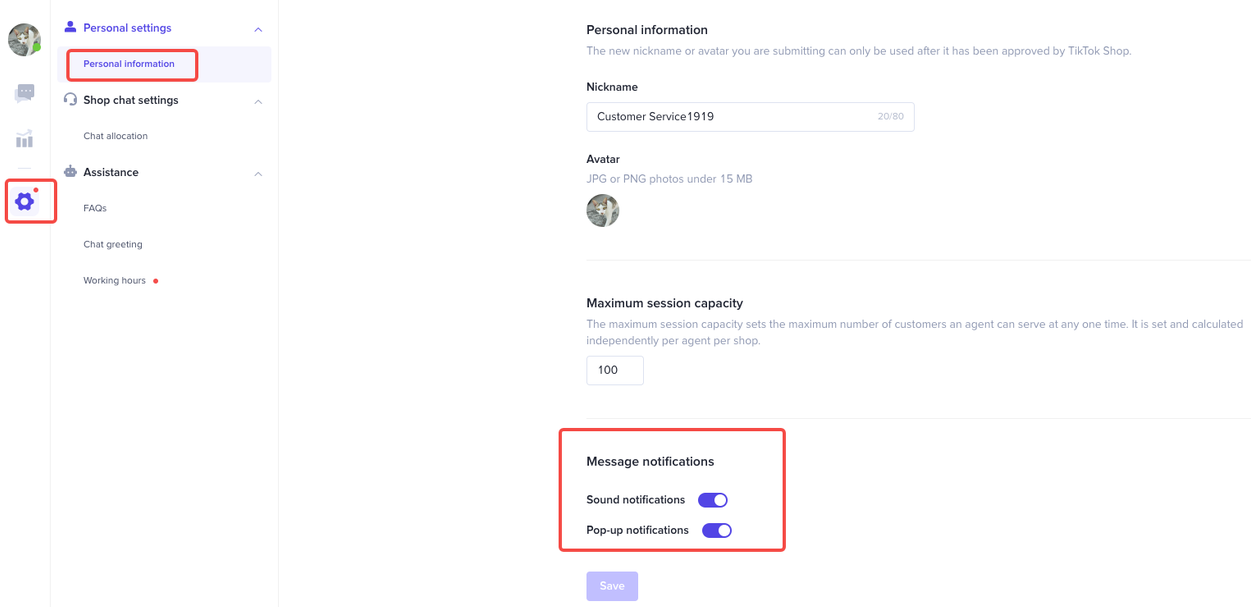Screen dimensions: 1251x607
Task: Open the FAQs page
Action: pos(95,208)
